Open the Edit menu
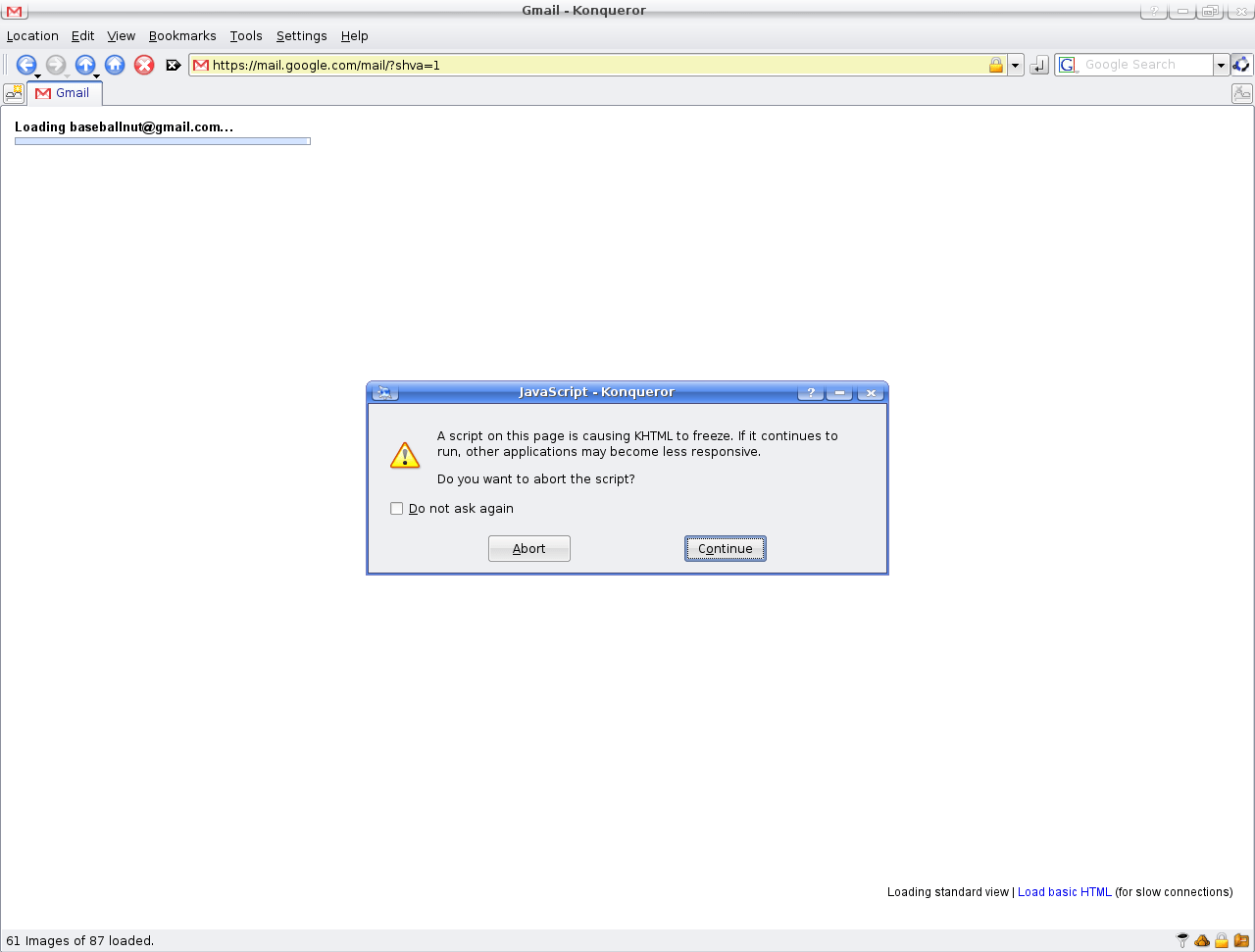The height and width of the screenshot is (952, 1255). (x=82, y=36)
